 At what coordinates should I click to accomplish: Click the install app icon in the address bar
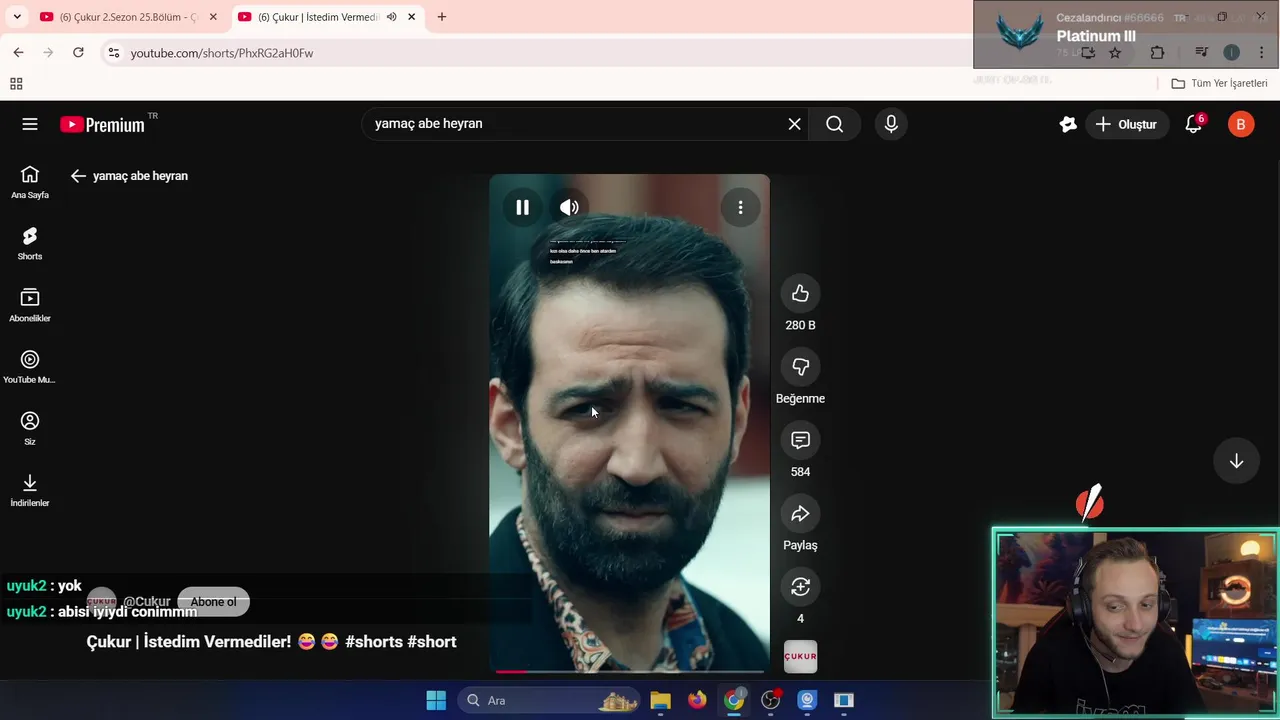click(x=1087, y=53)
